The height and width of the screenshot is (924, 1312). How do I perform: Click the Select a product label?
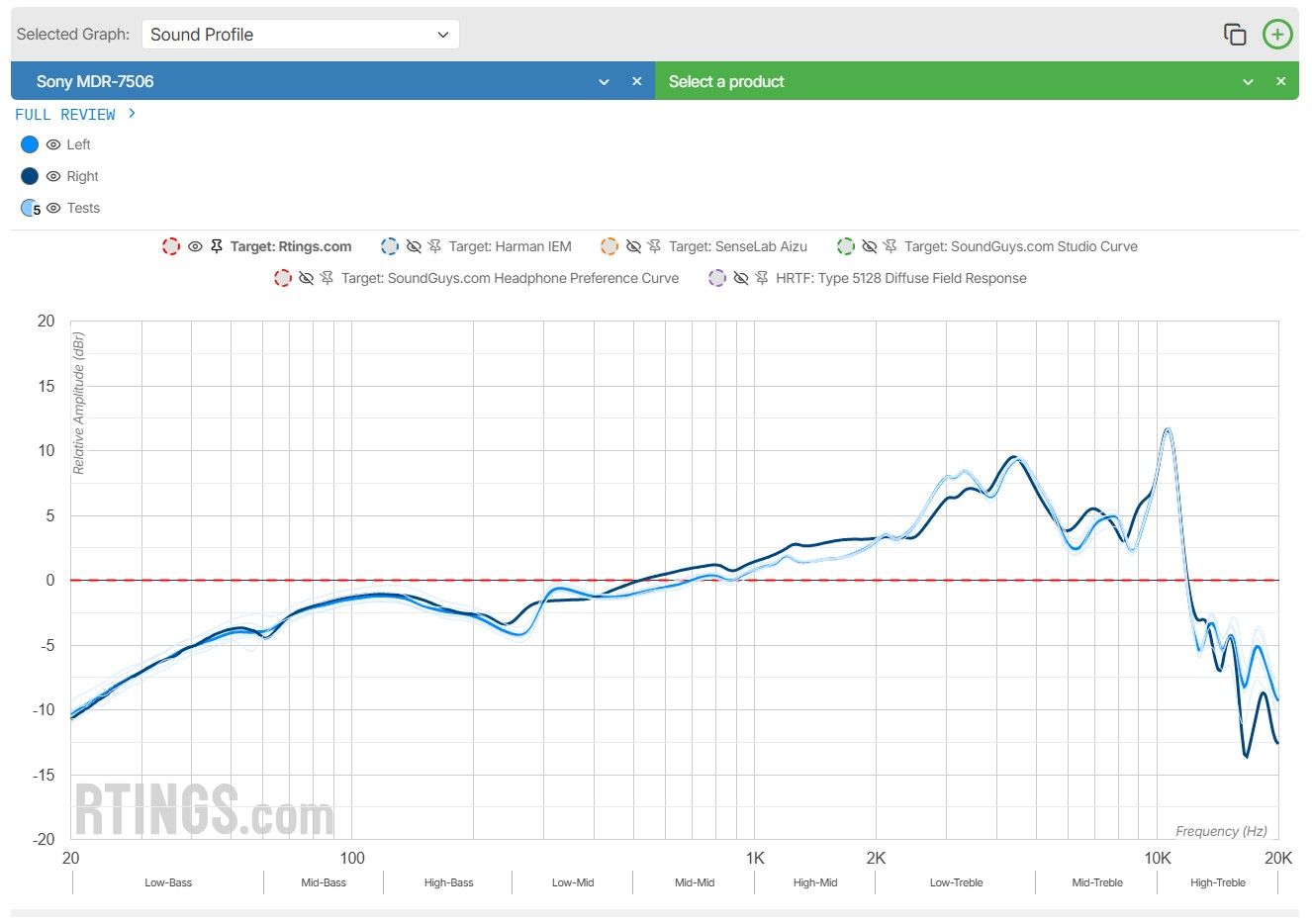pyautogui.click(x=726, y=81)
